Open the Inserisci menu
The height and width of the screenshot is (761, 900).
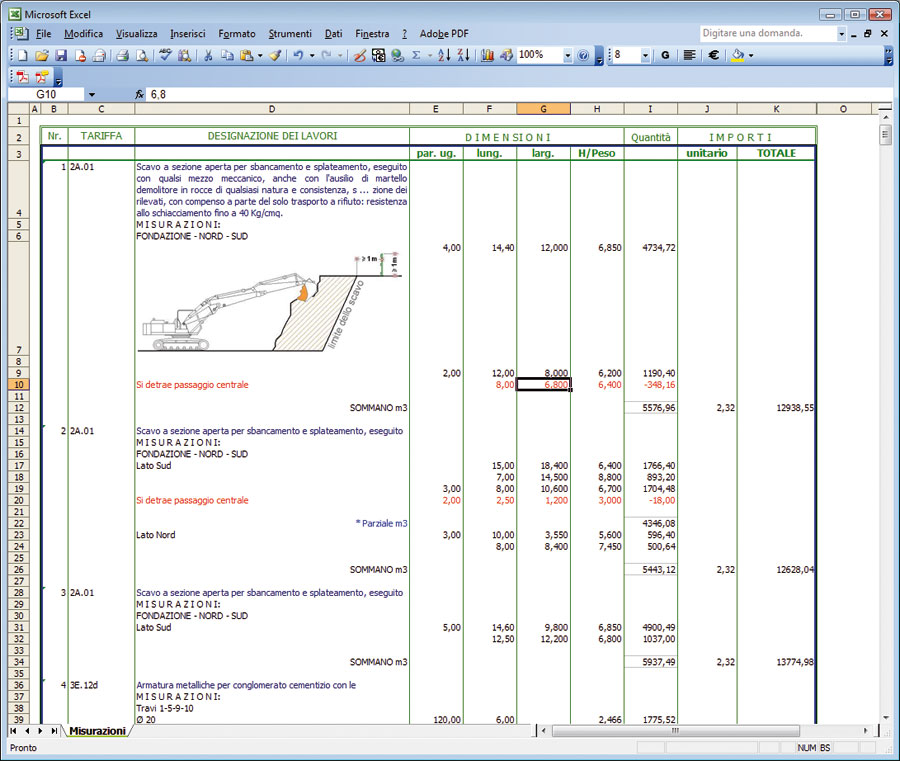(188, 34)
